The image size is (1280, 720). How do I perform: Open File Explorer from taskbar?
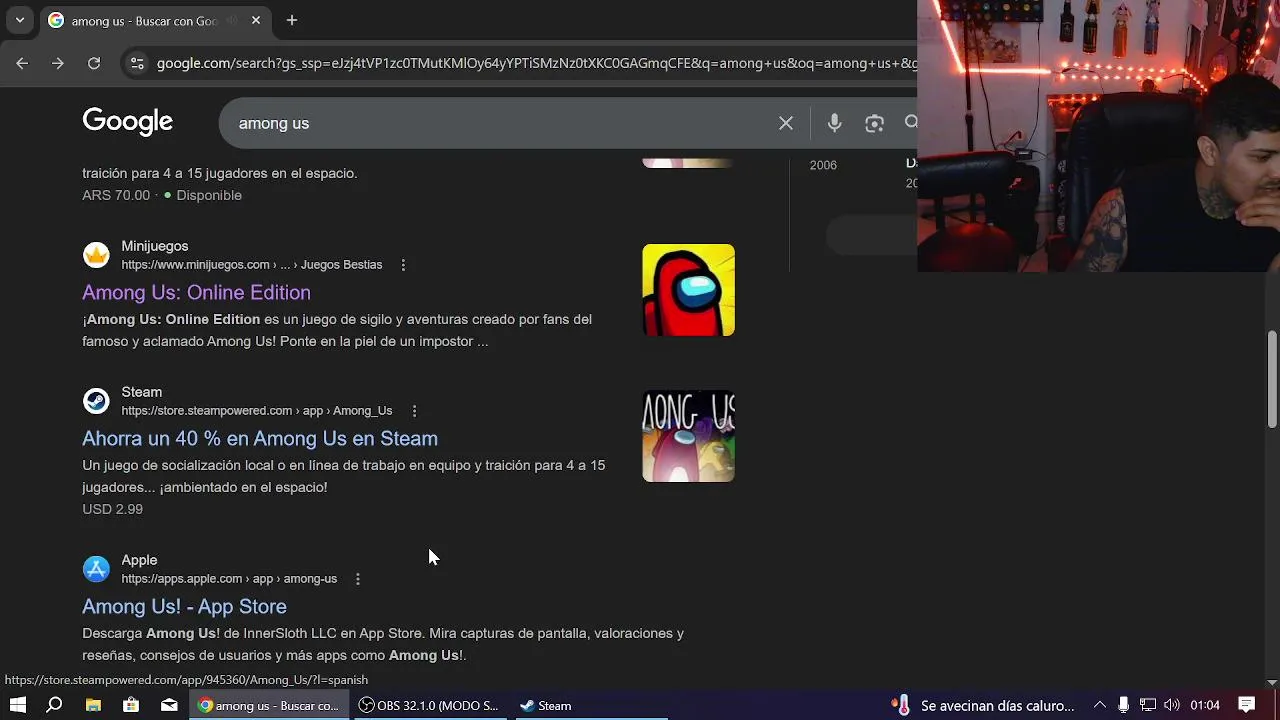[x=93, y=705]
